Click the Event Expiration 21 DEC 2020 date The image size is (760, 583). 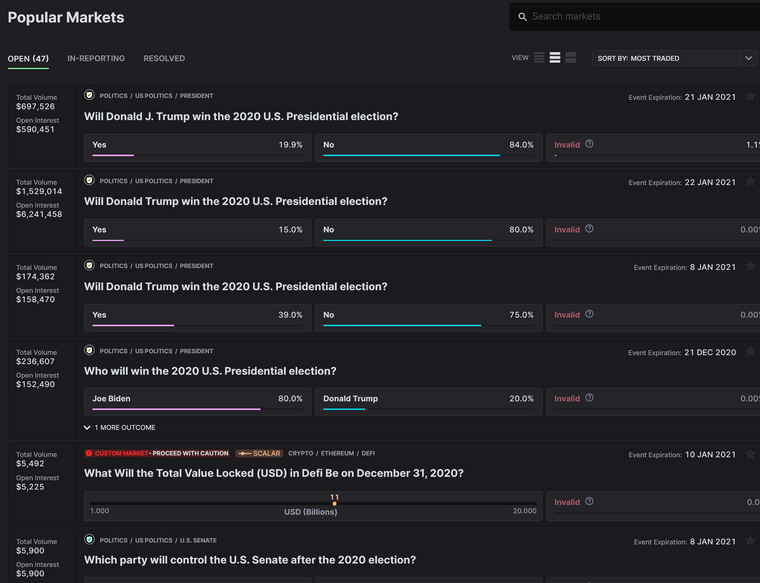pyautogui.click(x=710, y=352)
